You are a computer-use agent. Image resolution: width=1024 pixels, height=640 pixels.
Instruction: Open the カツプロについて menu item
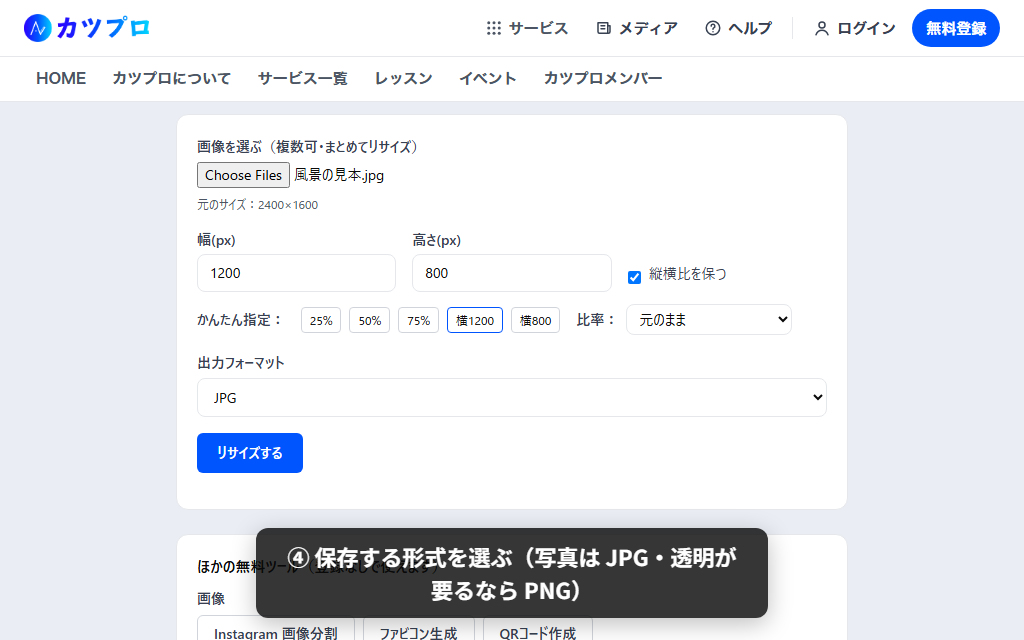[172, 78]
